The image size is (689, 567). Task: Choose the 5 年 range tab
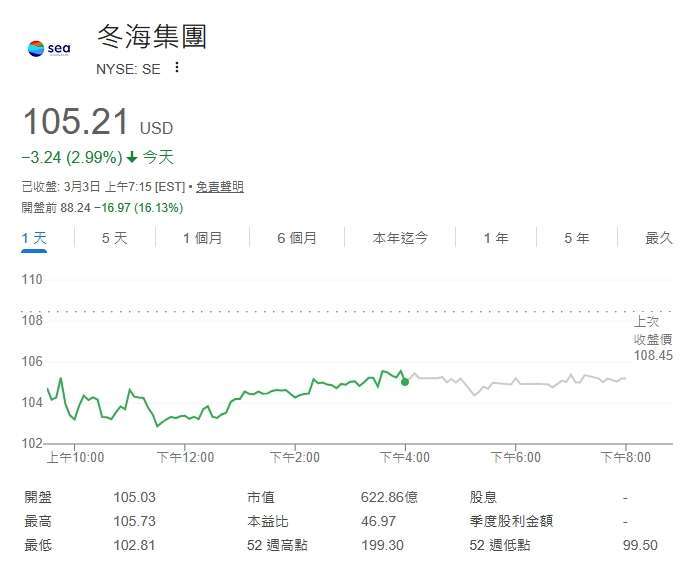point(576,238)
